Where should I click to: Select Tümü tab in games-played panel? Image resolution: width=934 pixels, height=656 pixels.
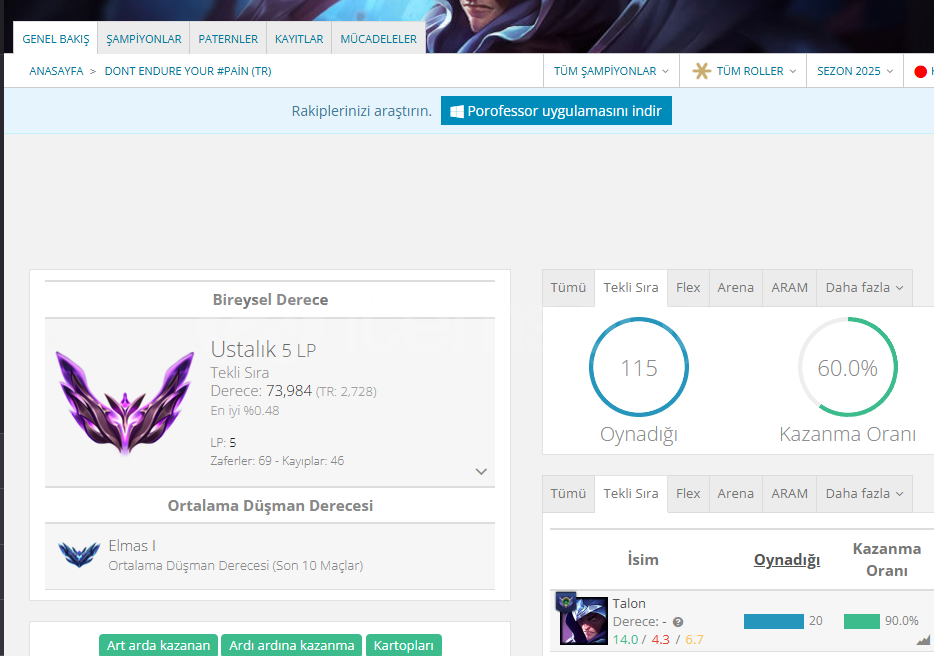click(568, 287)
